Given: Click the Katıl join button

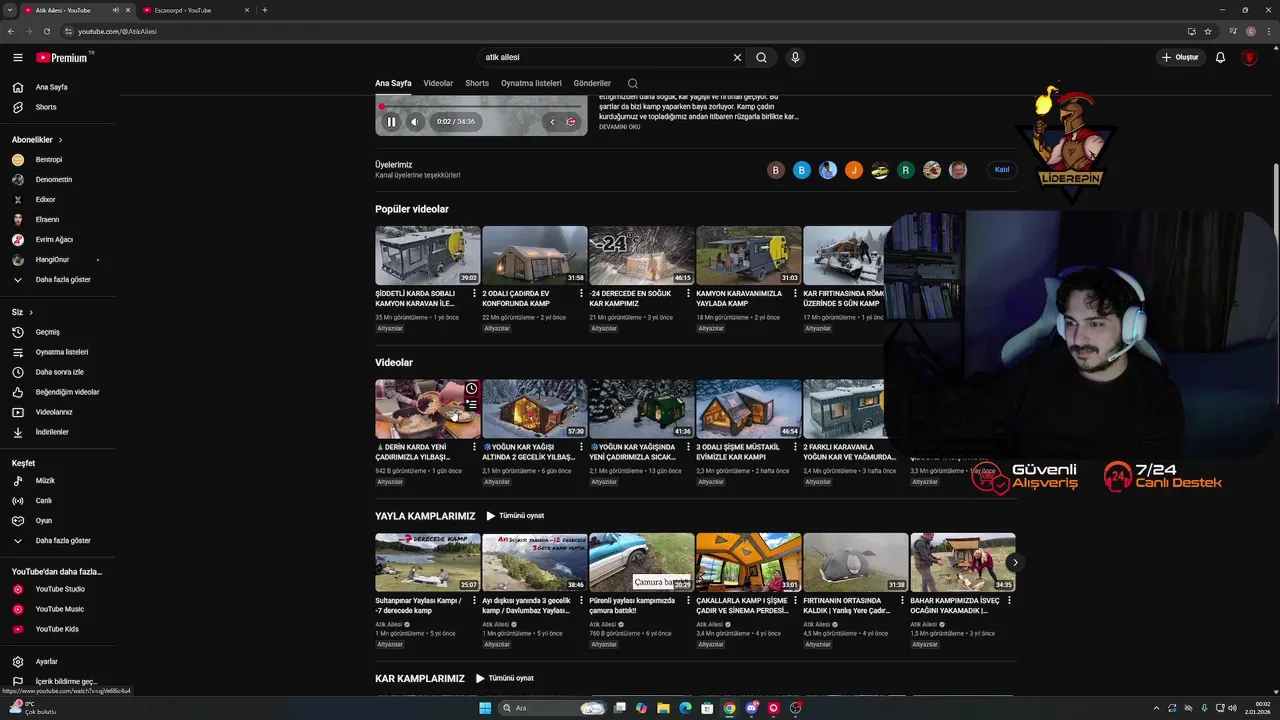Looking at the screenshot, I should (1002, 170).
